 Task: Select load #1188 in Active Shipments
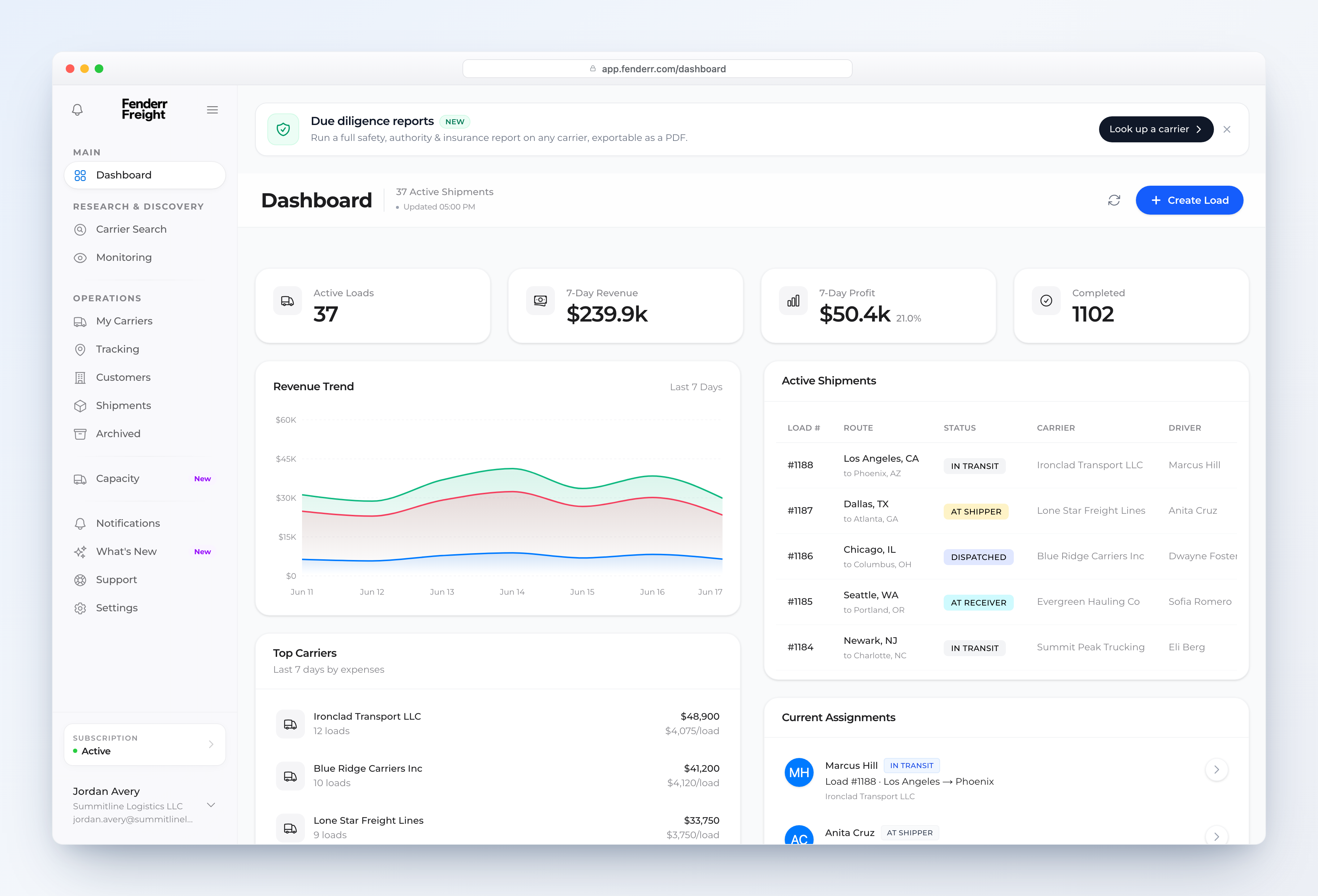pyautogui.click(x=1006, y=466)
